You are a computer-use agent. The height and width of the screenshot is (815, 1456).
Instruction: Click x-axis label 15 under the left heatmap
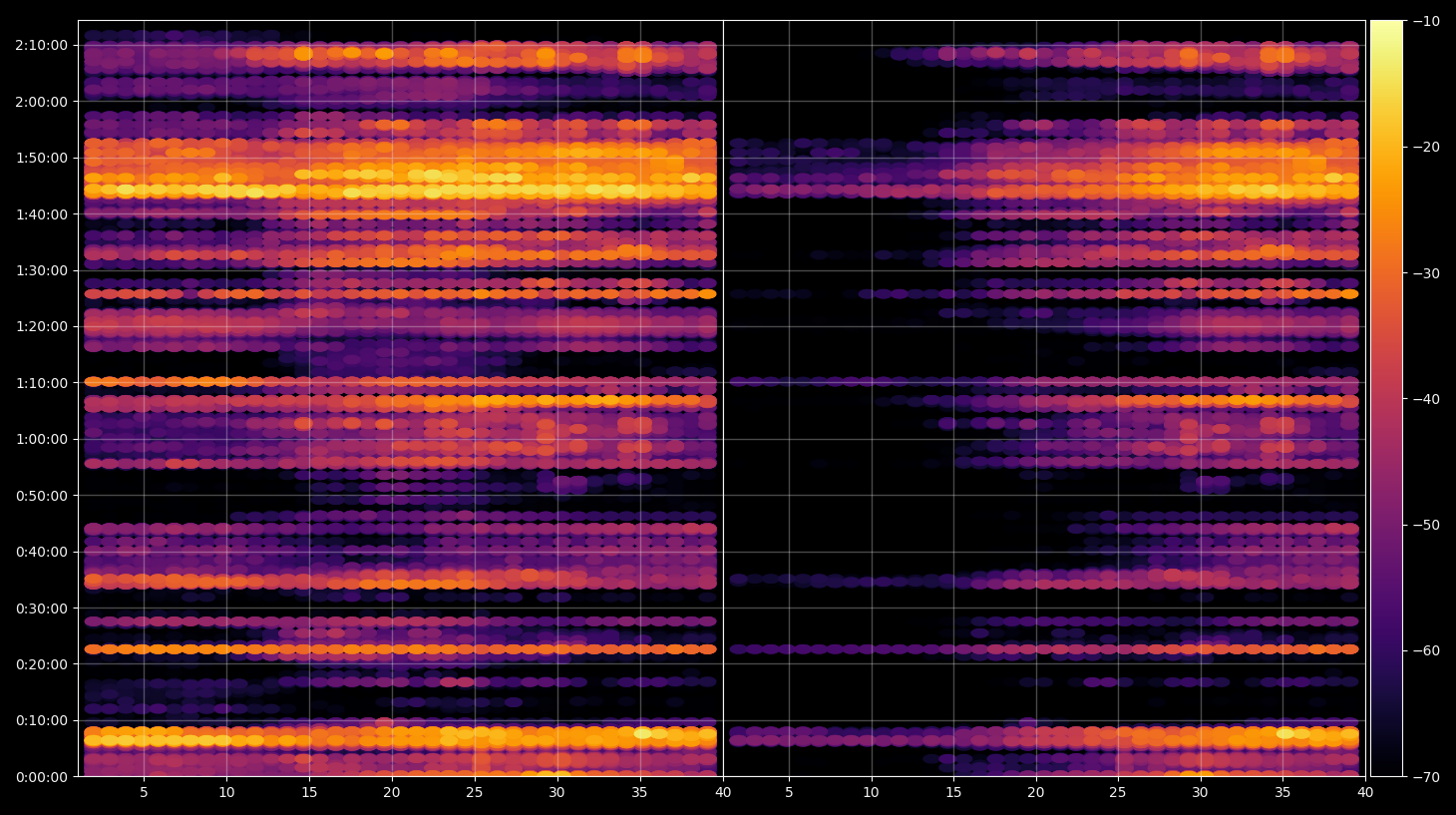pos(309,793)
